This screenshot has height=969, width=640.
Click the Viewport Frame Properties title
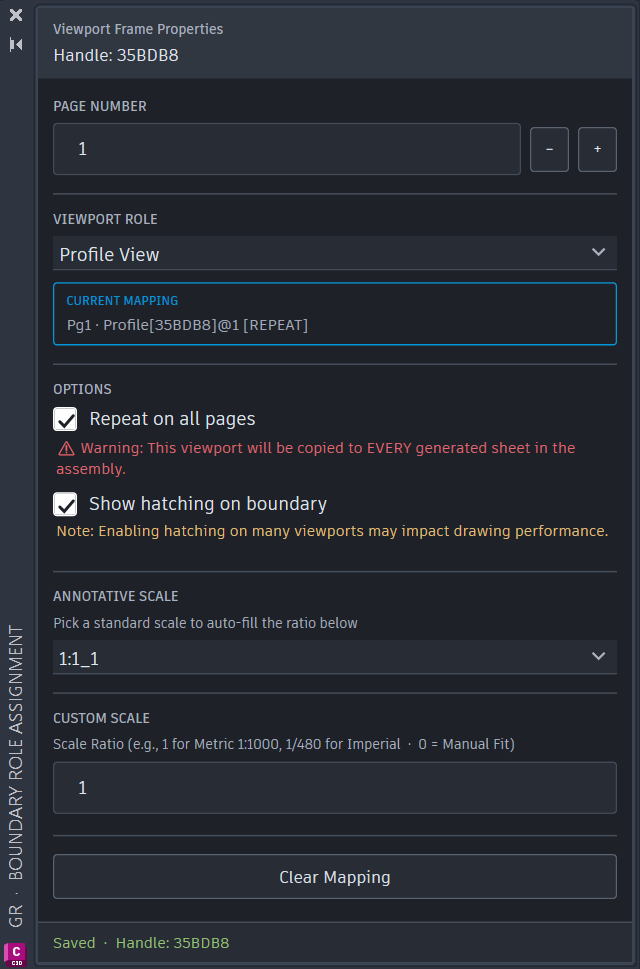click(x=138, y=29)
